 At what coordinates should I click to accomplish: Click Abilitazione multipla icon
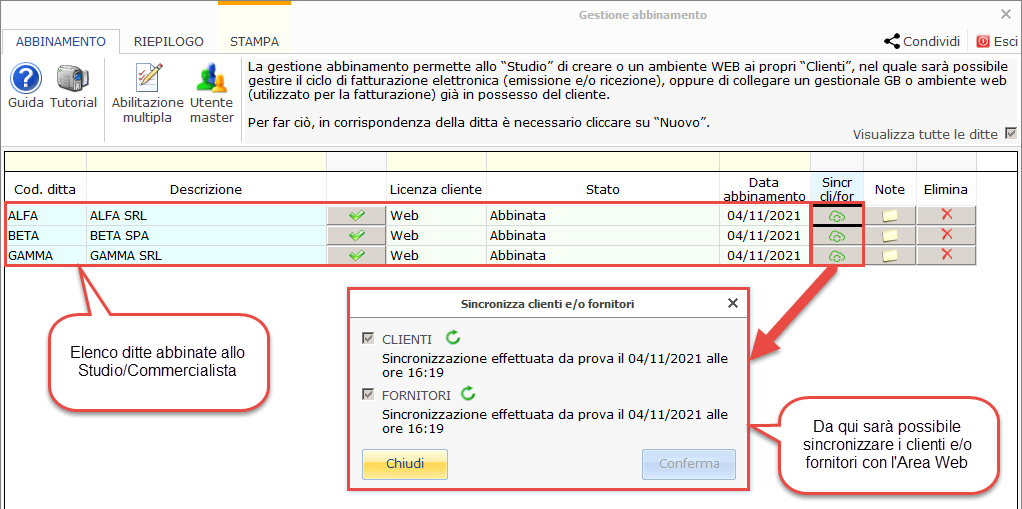(x=148, y=80)
